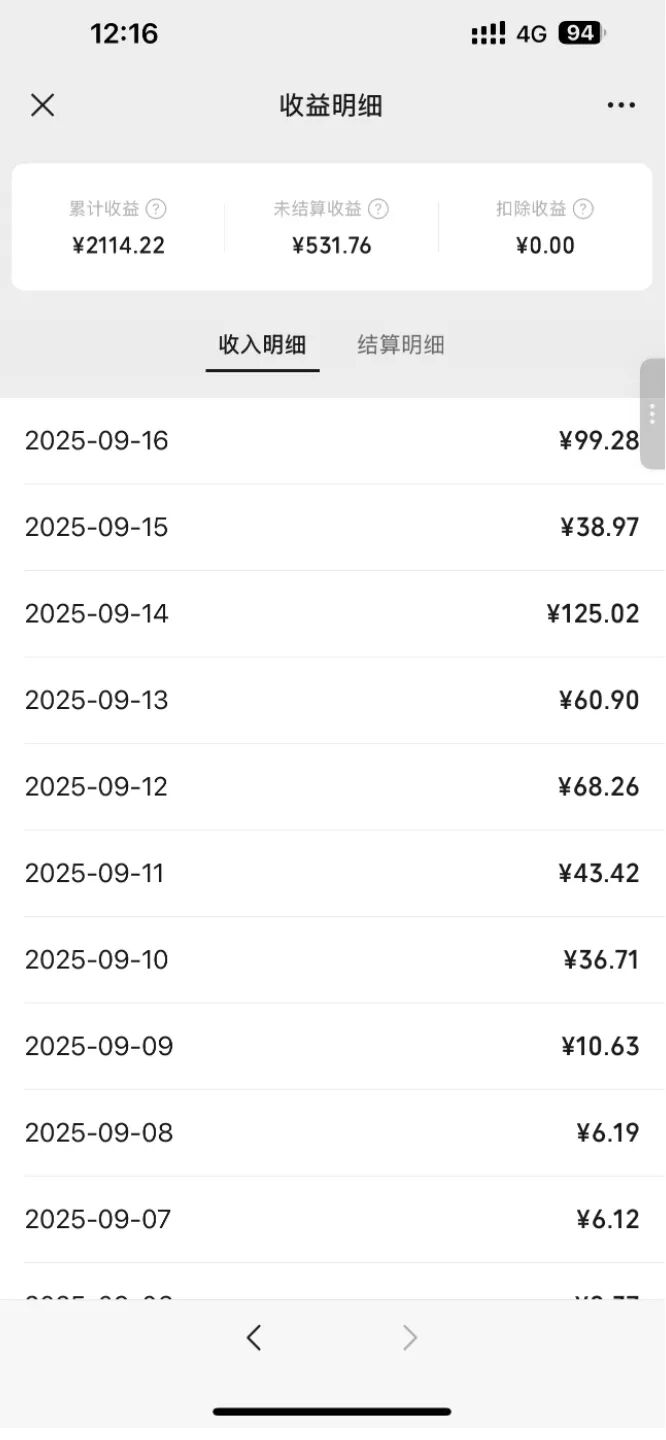Click the 未结算收益 help icon
This screenshot has width=666, height=1440.
378,209
